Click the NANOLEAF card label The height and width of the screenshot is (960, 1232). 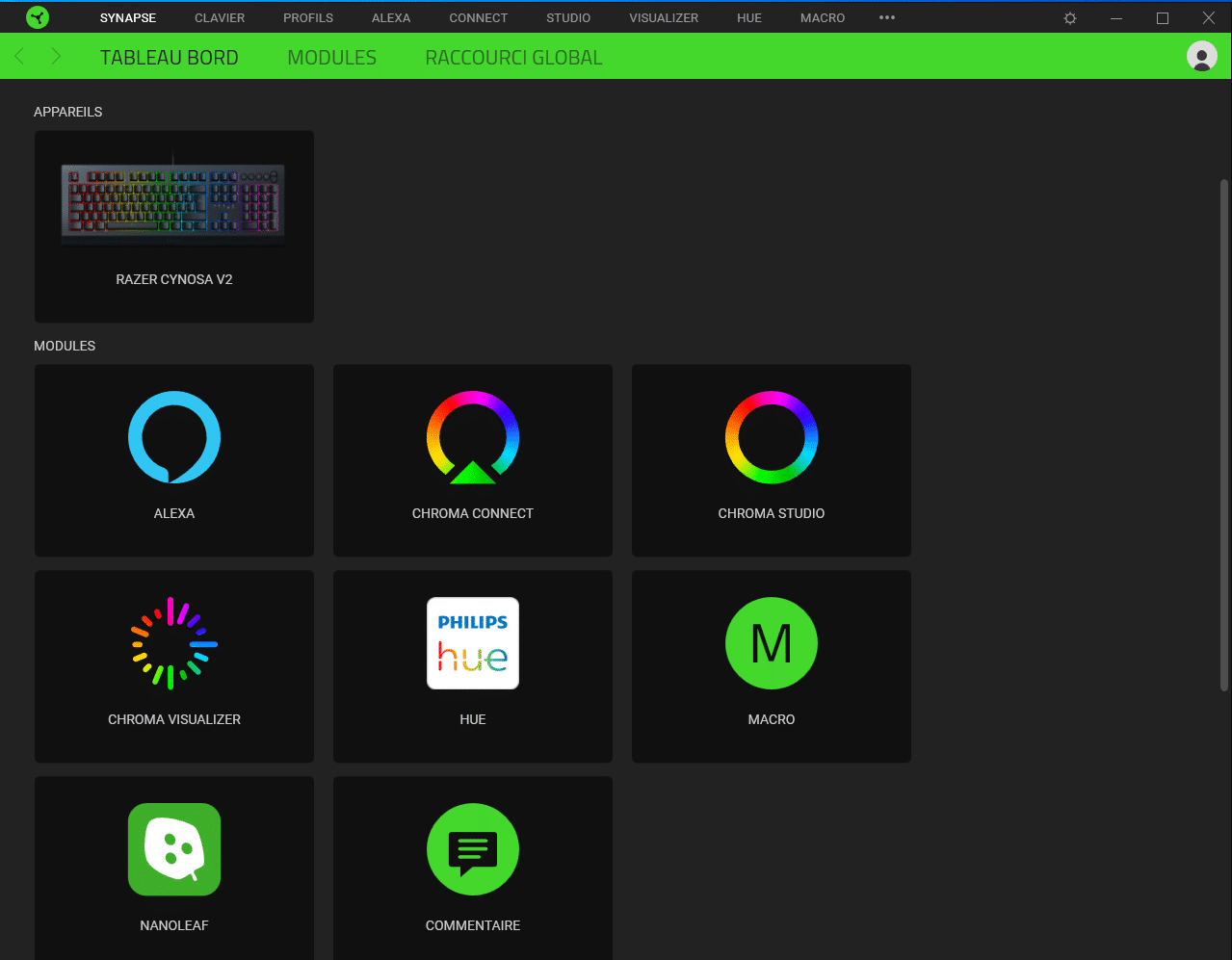pos(174,925)
